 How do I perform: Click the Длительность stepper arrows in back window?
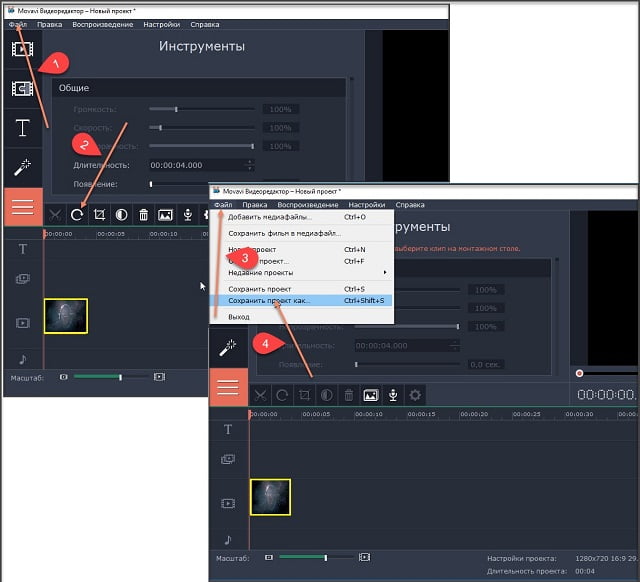pyautogui.click(x=251, y=165)
